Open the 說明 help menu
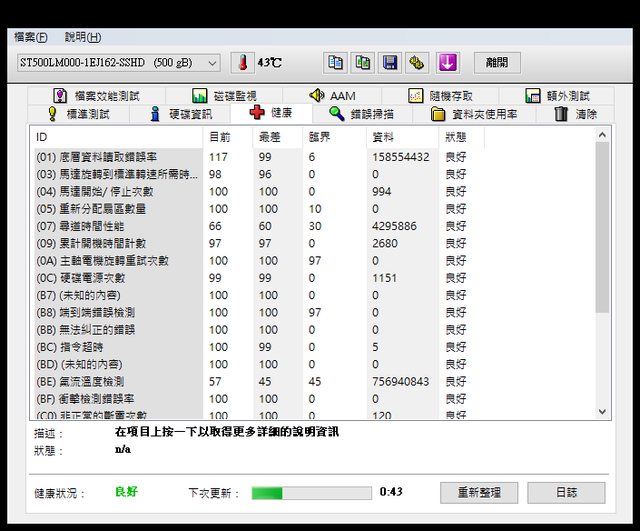Screen dimensions: 640x531 (x=82, y=37)
